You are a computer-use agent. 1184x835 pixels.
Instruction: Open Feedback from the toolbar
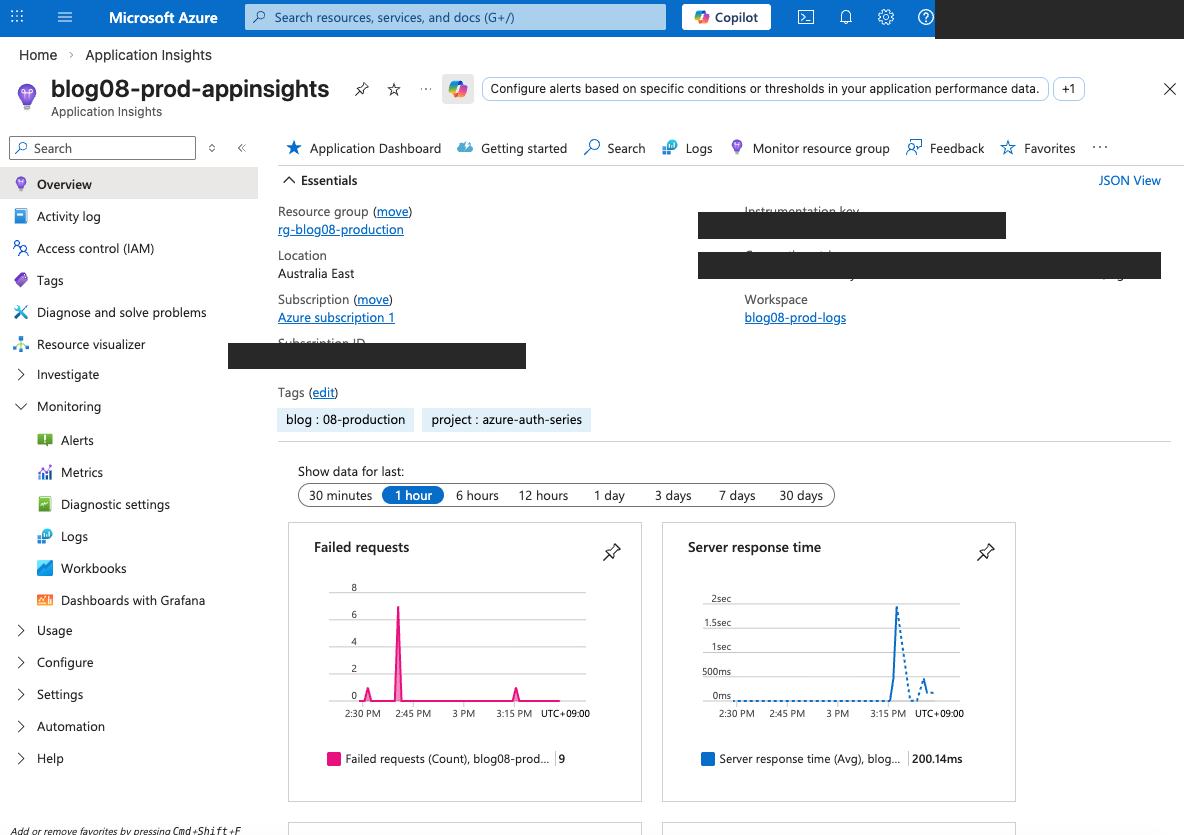945,148
